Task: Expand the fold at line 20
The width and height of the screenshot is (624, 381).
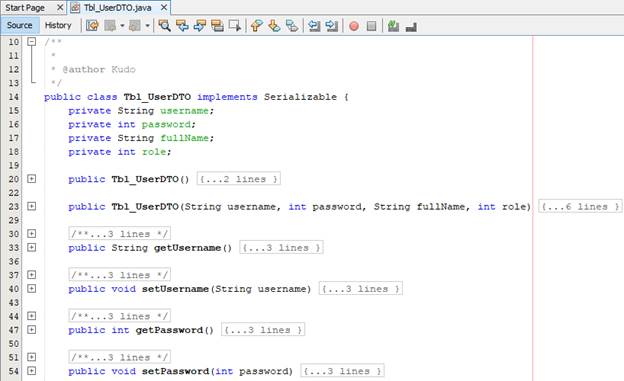Action: point(31,179)
